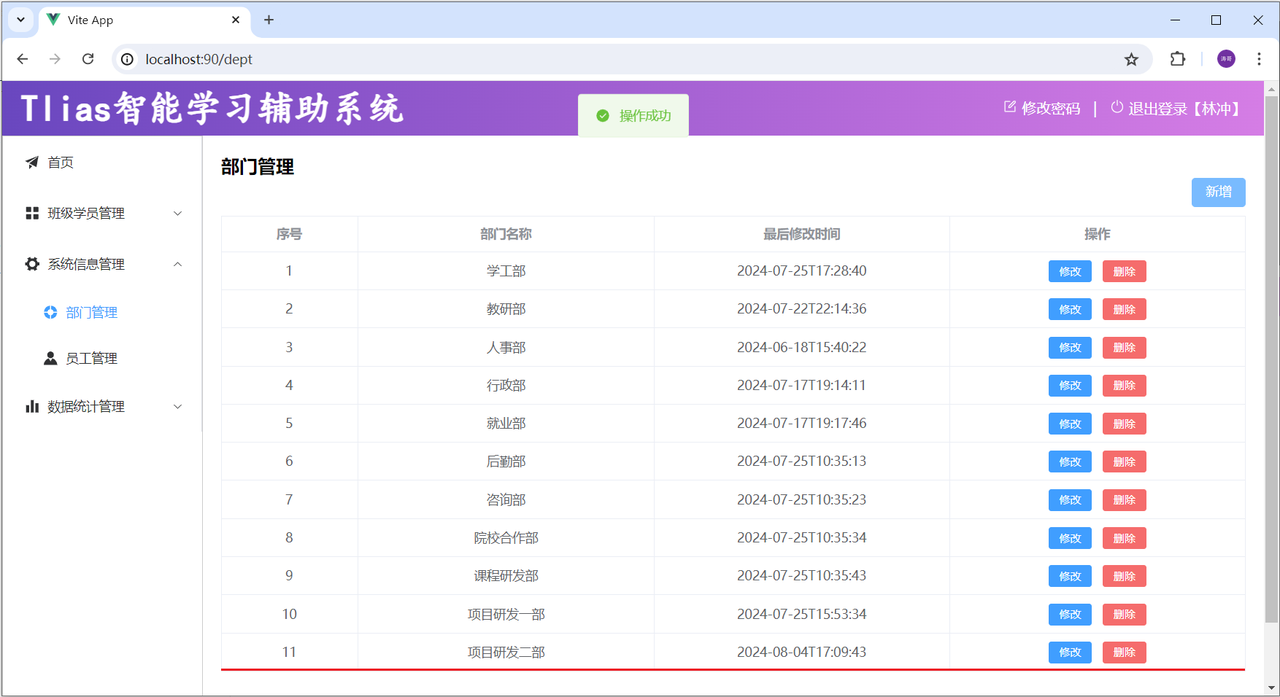Click the browser refresh icon
The height and width of the screenshot is (697, 1280).
click(x=87, y=59)
